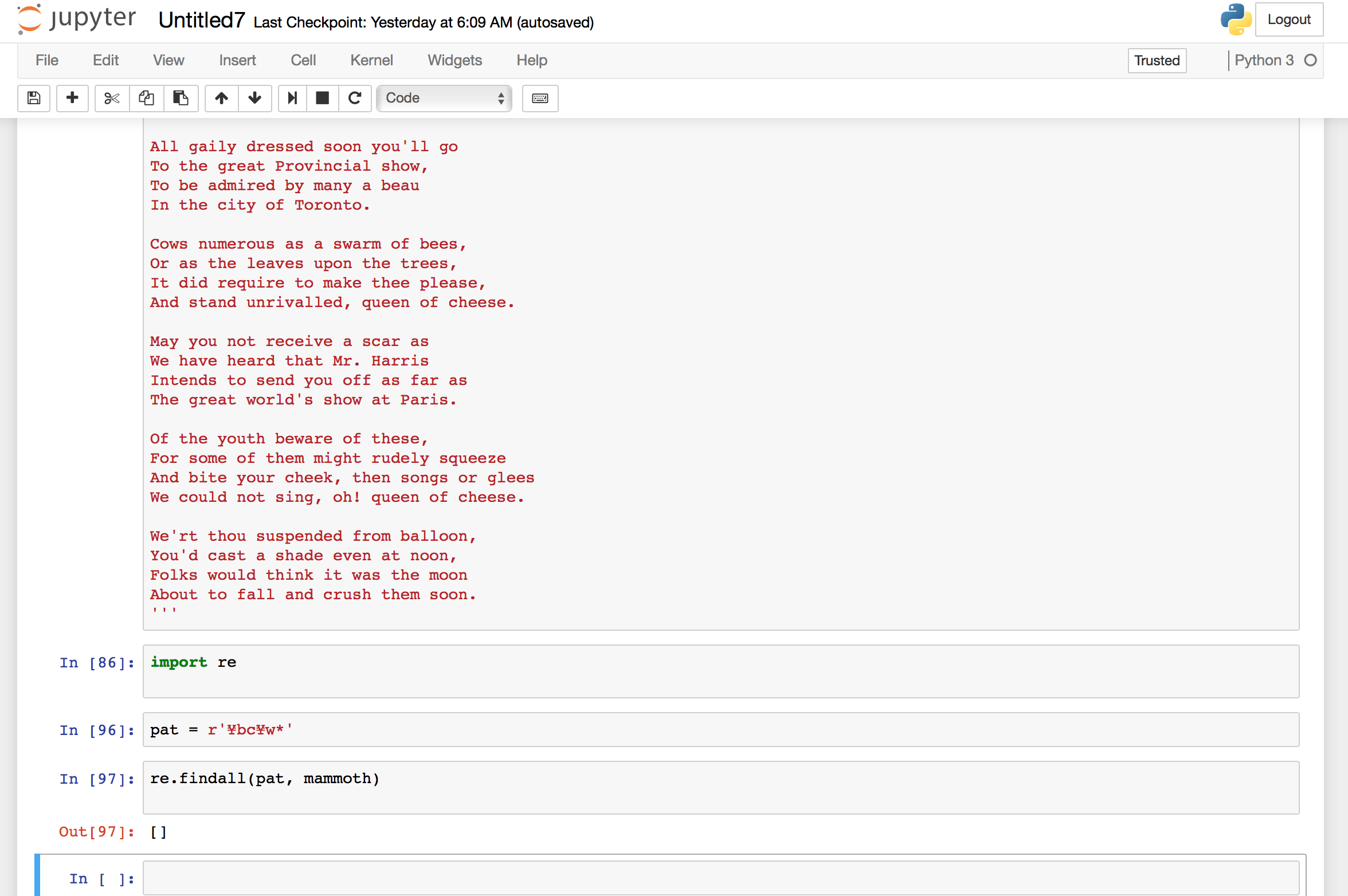Paste cells below icon
This screenshot has width=1348, height=896.
pyautogui.click(x=181, y=98)
